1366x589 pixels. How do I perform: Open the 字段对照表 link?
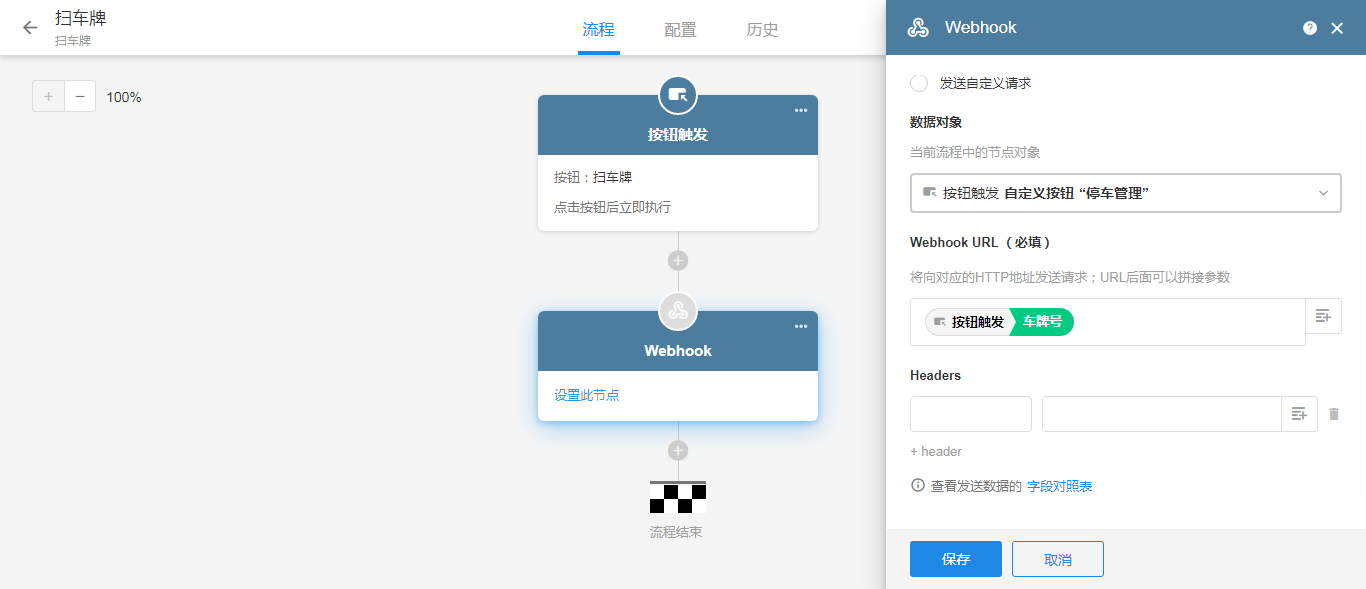[x=1058, y=486]
